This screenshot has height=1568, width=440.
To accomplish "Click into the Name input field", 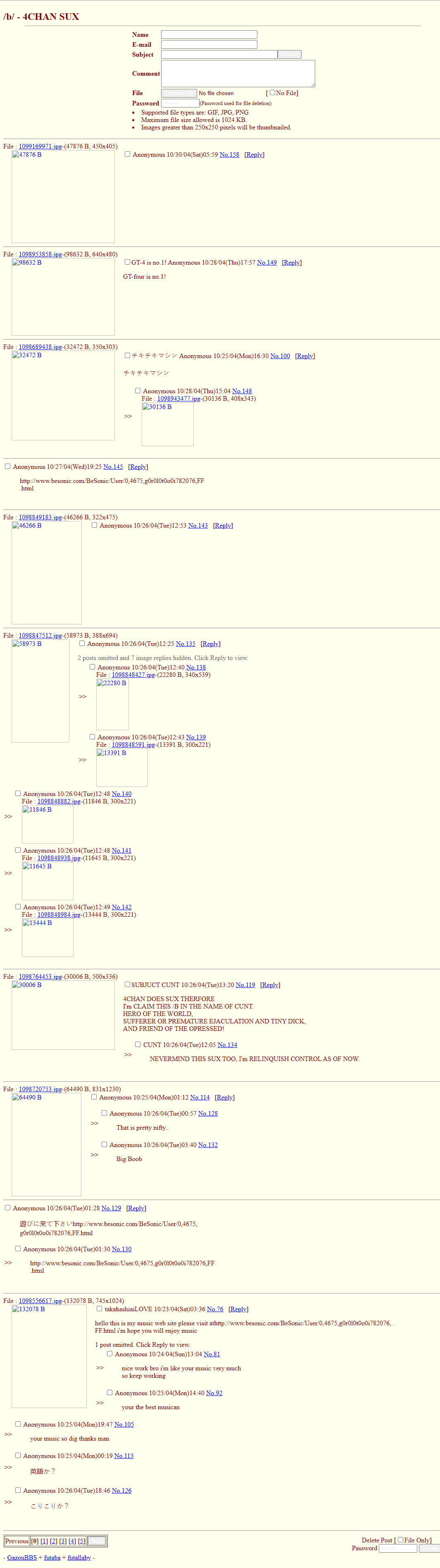I will click(x=209, y=35).
